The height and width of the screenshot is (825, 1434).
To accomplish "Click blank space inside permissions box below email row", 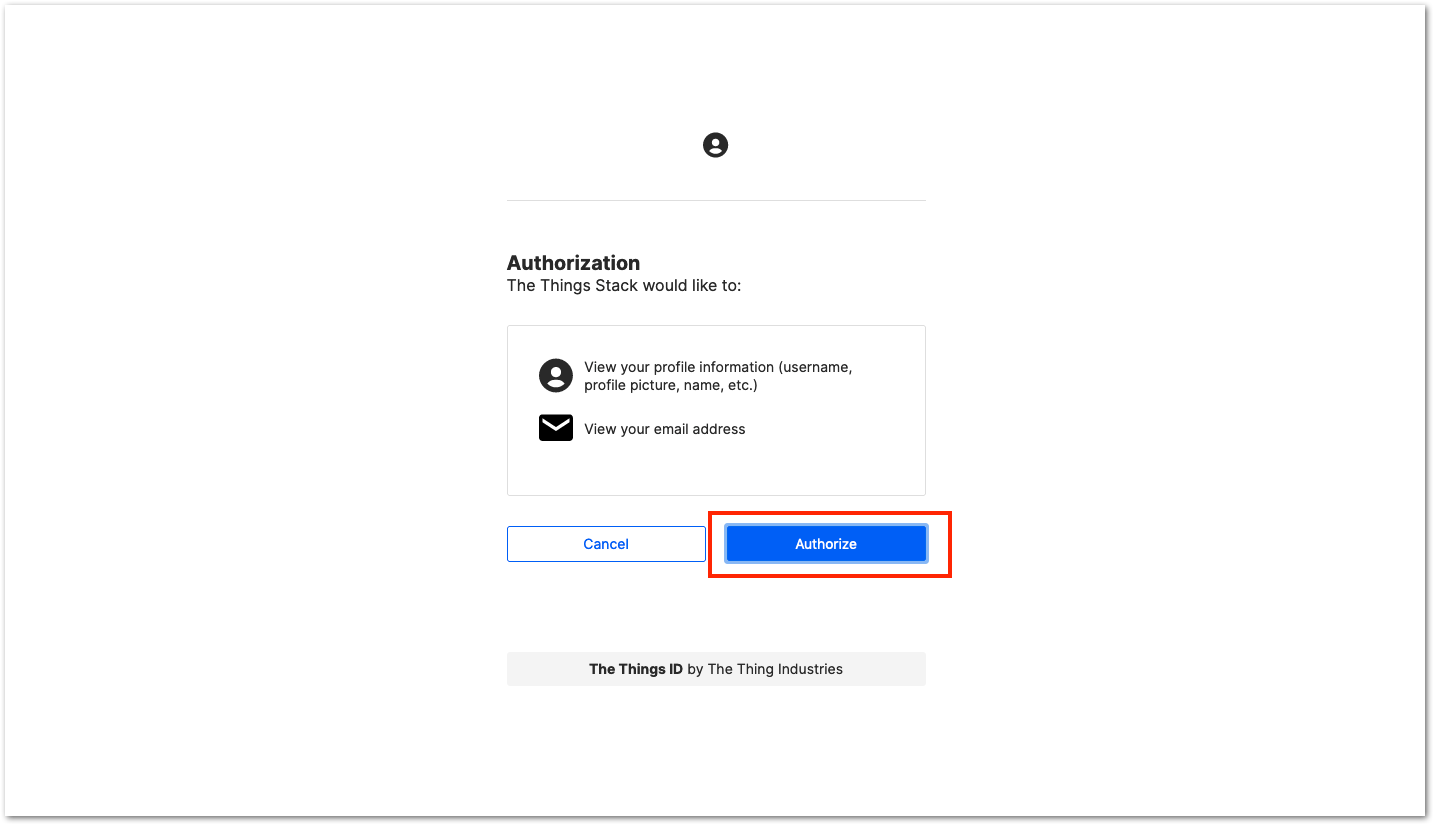I will [x=716, y=468].
